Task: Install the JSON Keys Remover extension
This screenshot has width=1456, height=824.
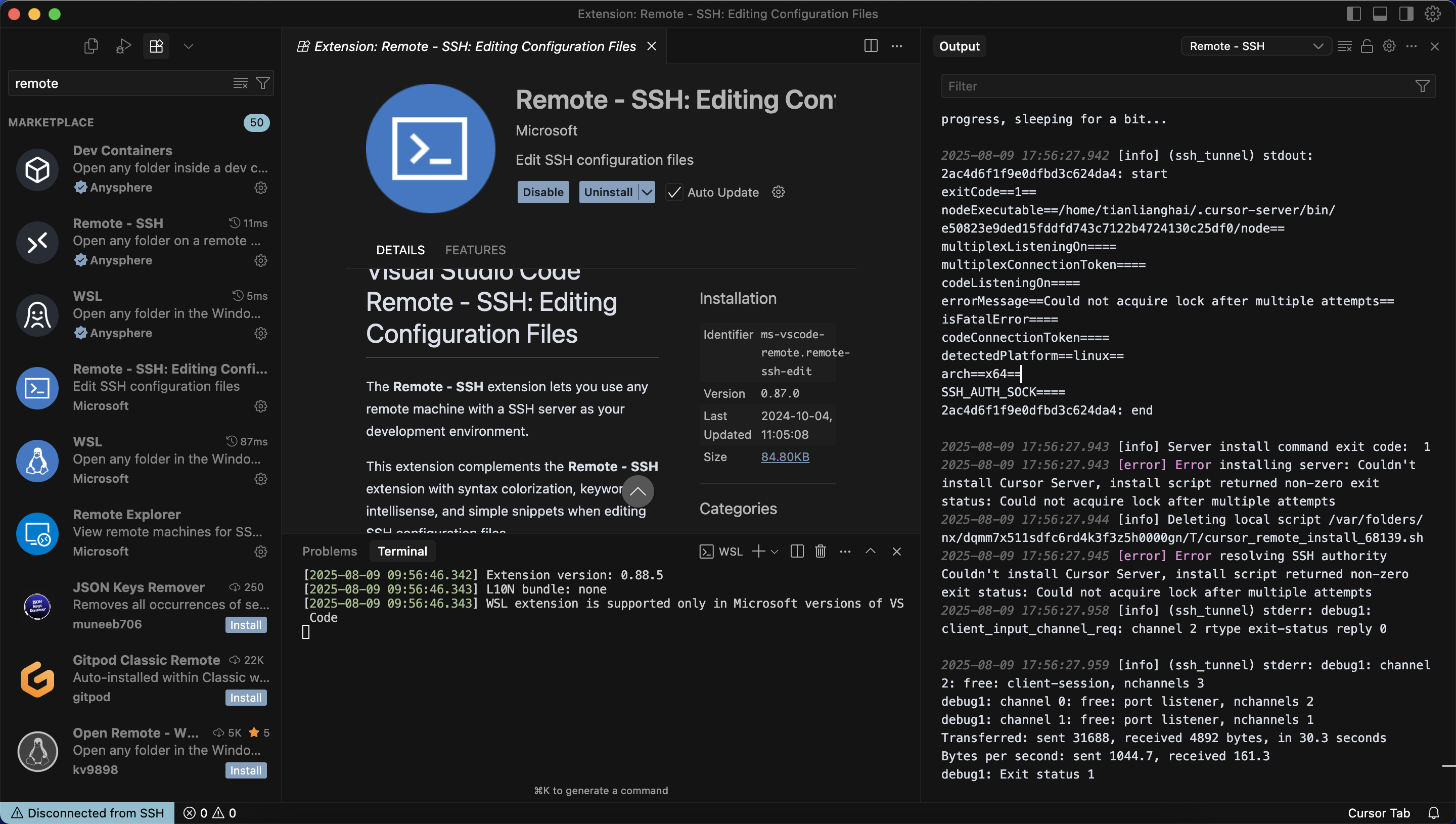Action: (245, 625)
